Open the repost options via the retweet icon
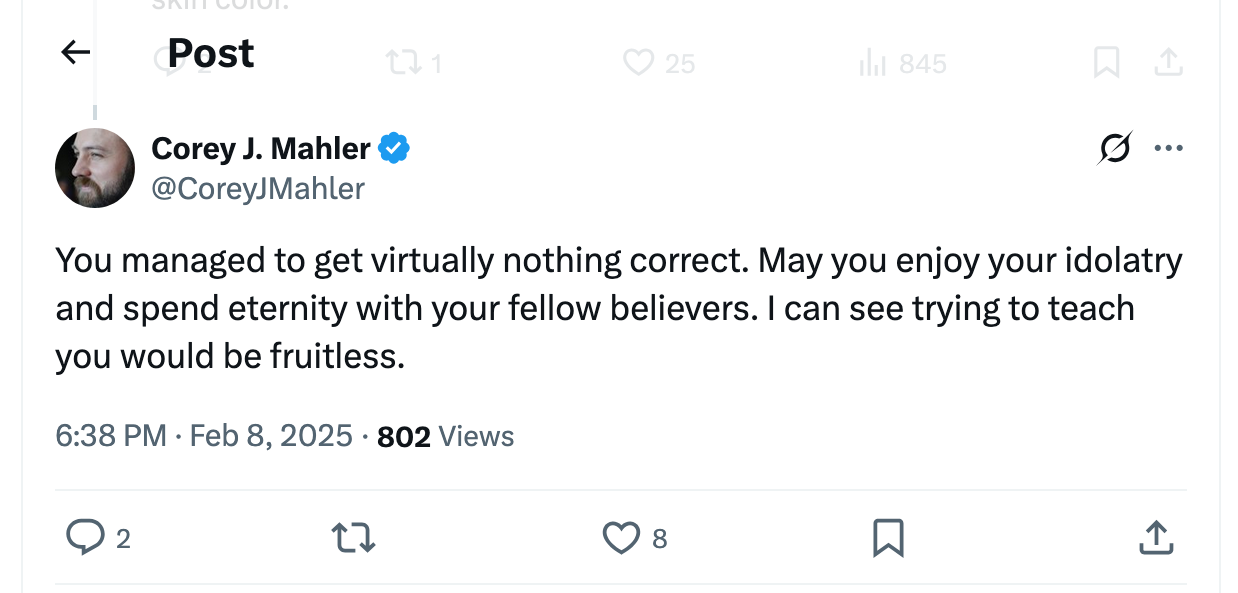The width and height of the screenshot is (1238, 593). (353, 538)
